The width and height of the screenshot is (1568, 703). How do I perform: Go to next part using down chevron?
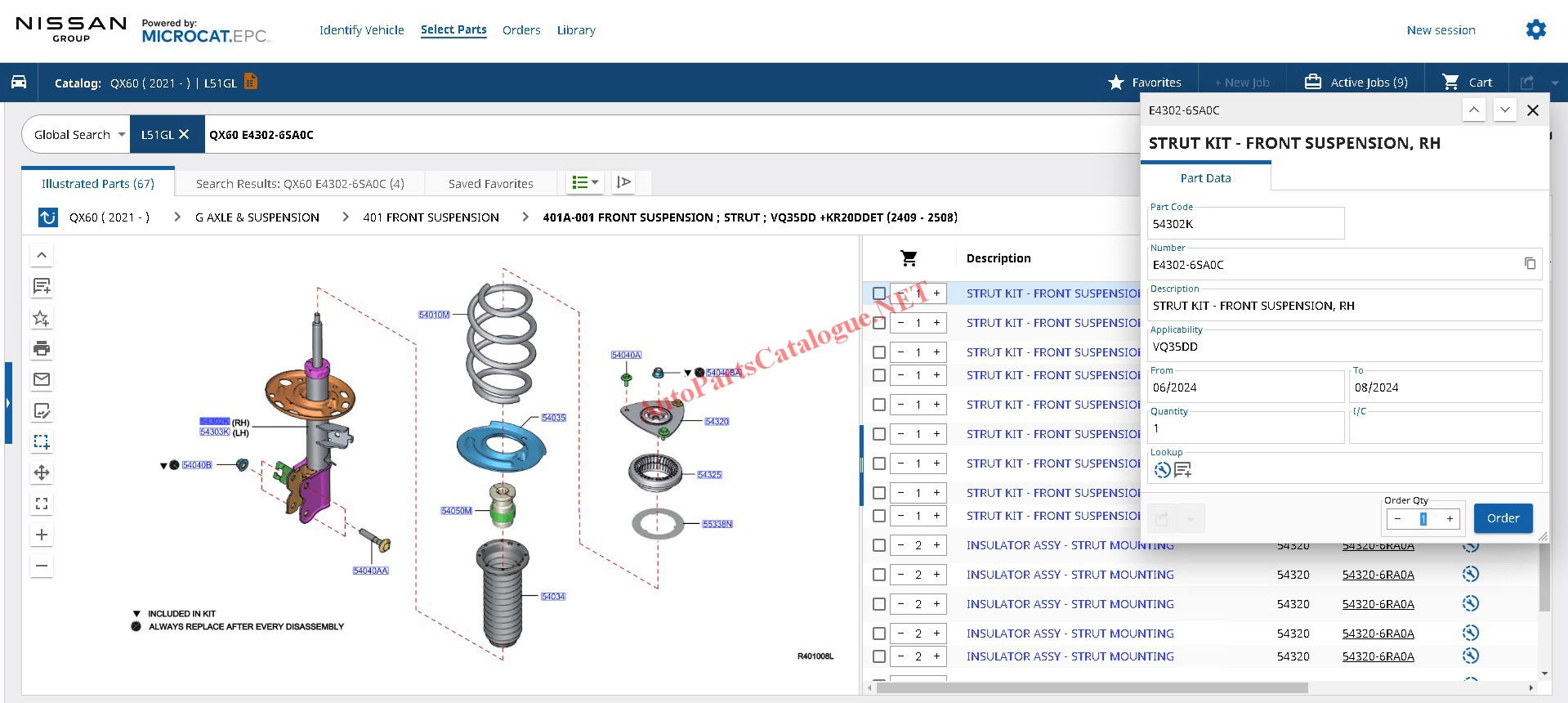(1504, 110)
